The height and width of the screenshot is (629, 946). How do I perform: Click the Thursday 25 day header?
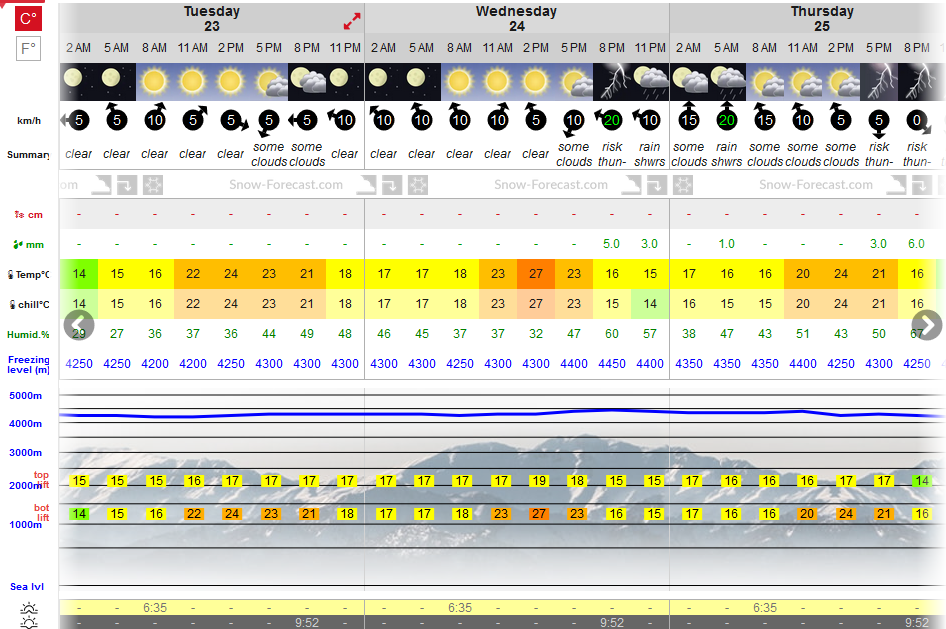pos(822,19)
